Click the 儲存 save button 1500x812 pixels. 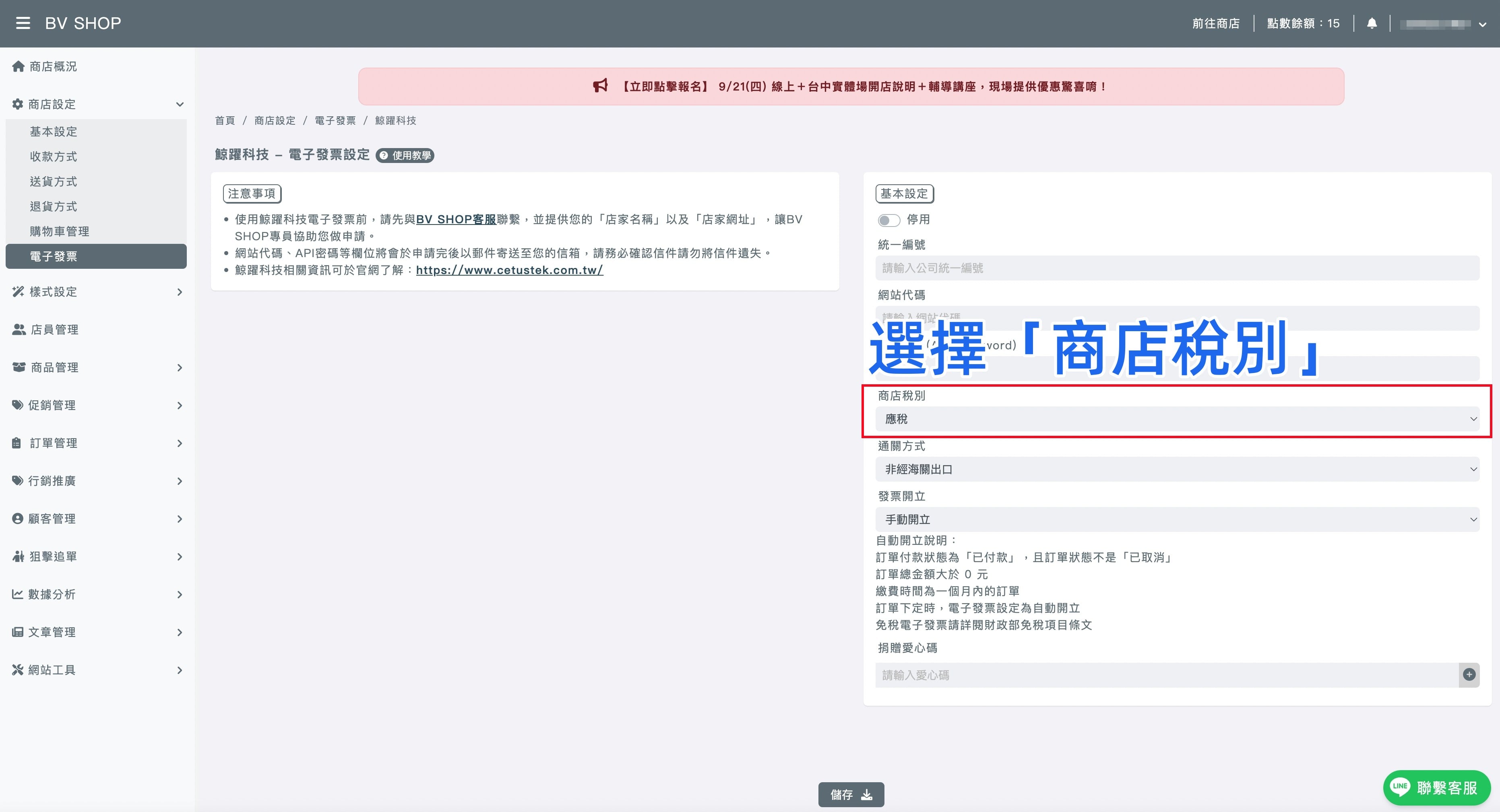851,795
